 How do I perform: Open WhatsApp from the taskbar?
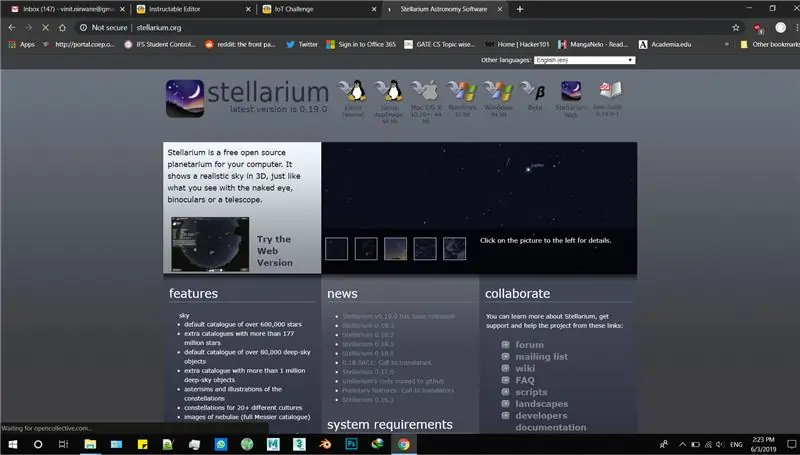tap(221, 444)
